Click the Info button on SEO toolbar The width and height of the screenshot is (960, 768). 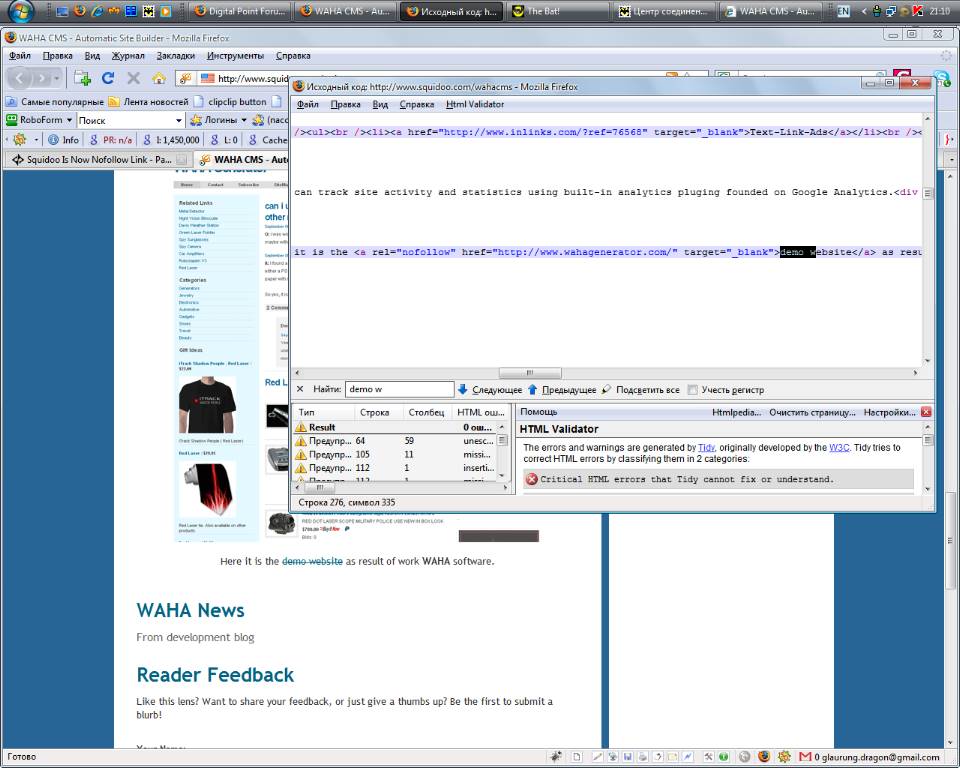(x=64, y=140)
